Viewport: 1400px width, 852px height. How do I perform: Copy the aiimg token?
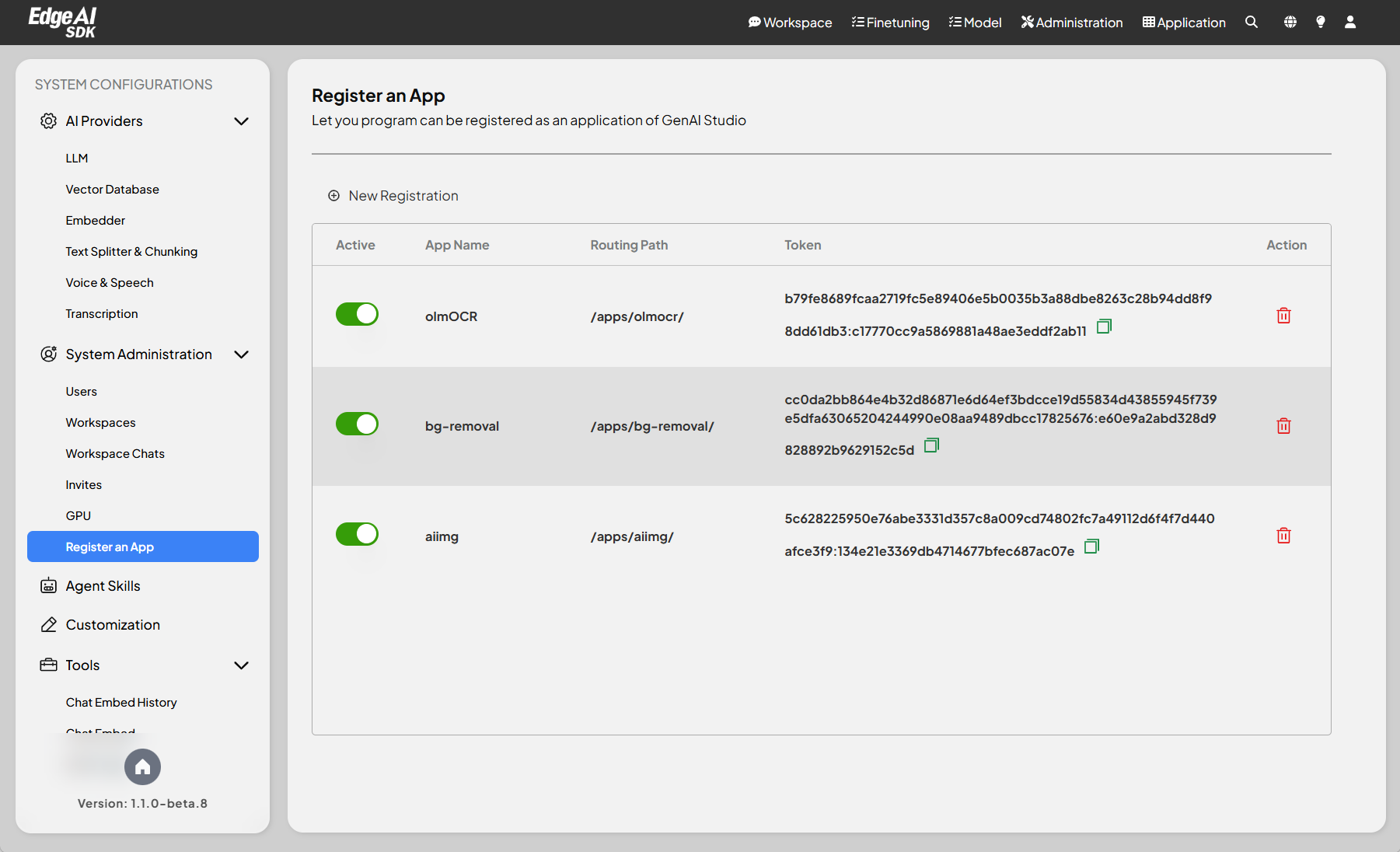pos(1091,546)
